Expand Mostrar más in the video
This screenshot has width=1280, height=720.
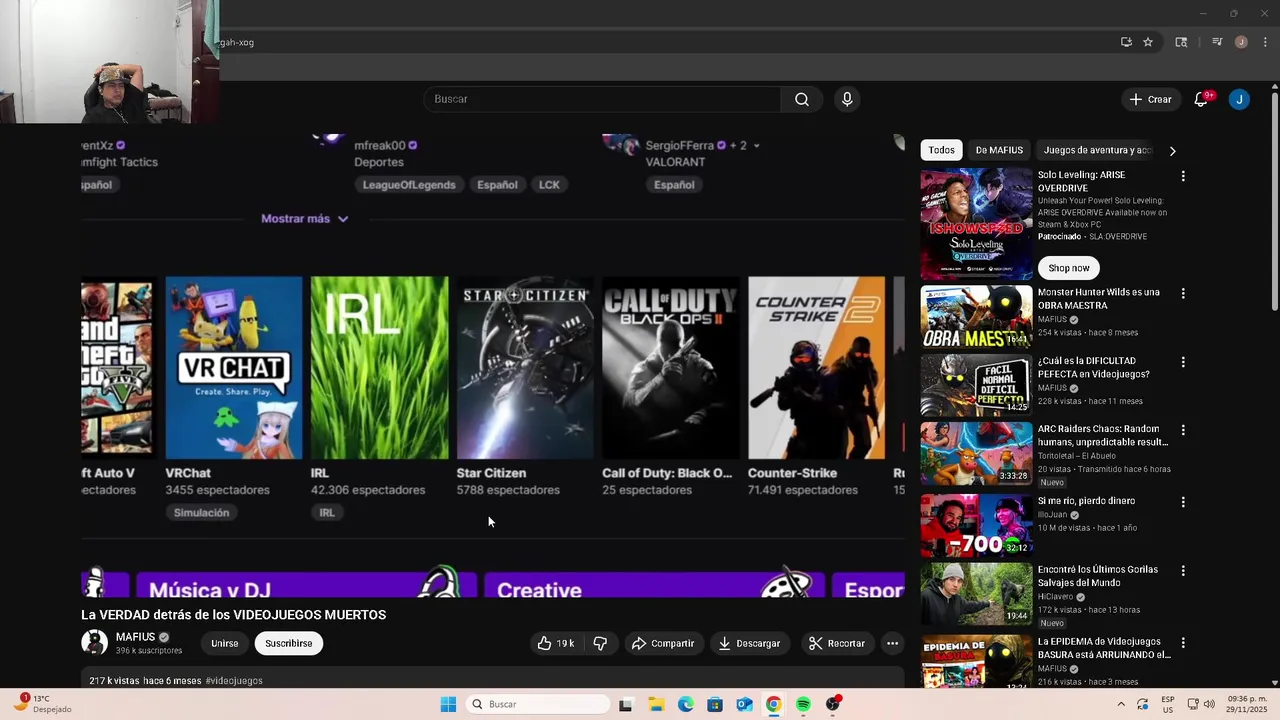click(305, 218)
